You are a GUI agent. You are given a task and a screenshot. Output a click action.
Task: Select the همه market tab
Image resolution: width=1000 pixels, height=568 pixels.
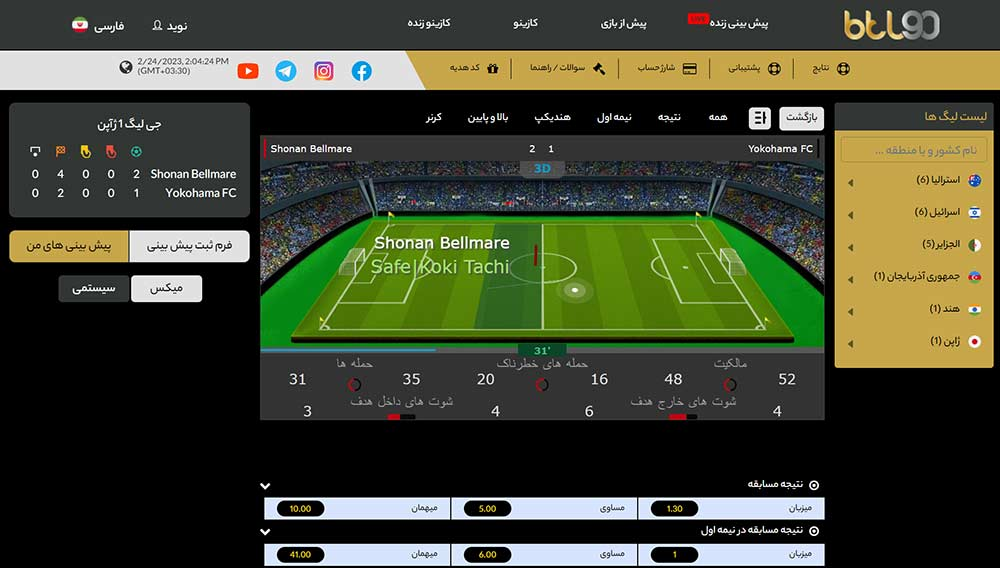click(x=717, y=117)
